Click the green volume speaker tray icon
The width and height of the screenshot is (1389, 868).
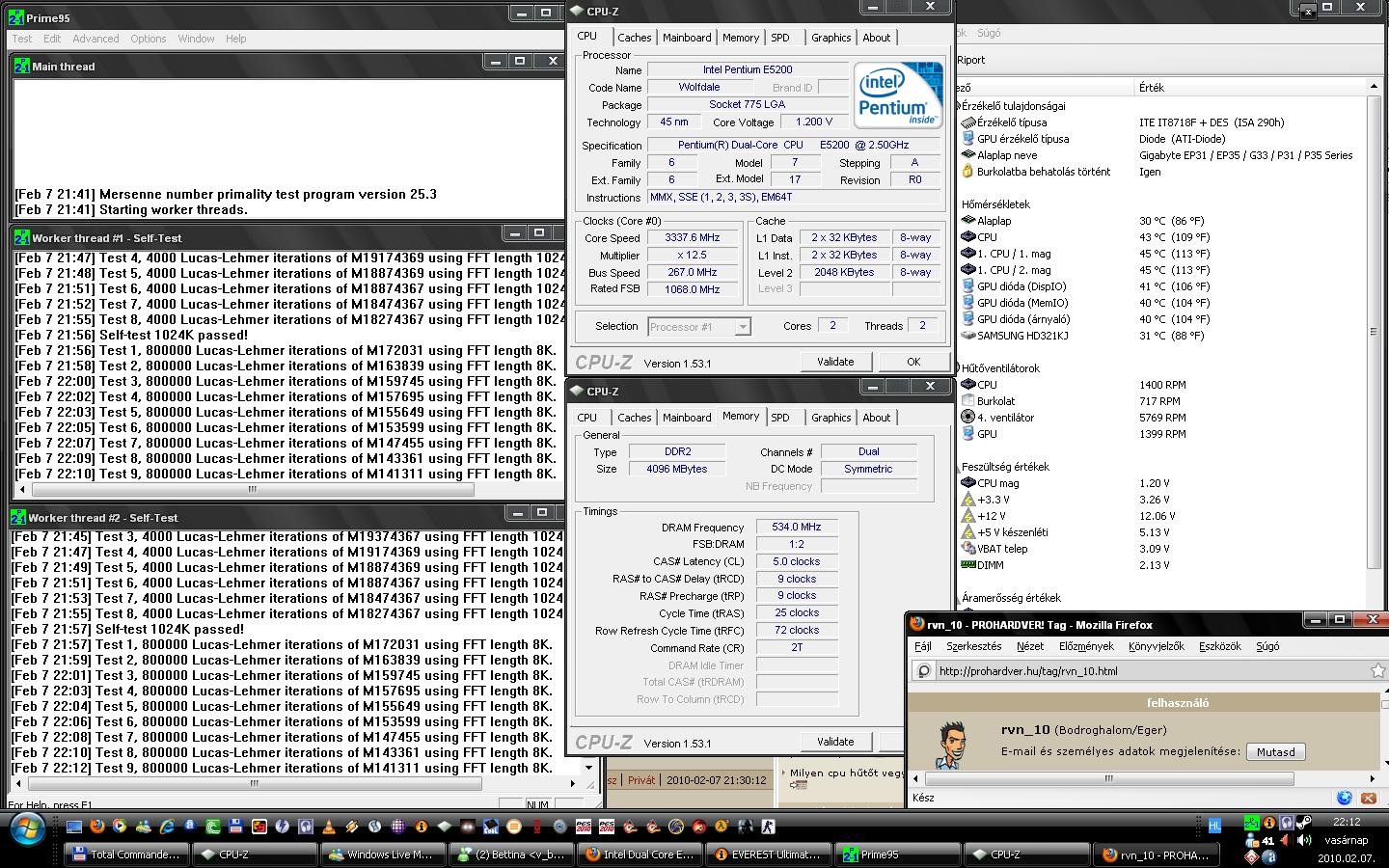(x=1304, y=841)
